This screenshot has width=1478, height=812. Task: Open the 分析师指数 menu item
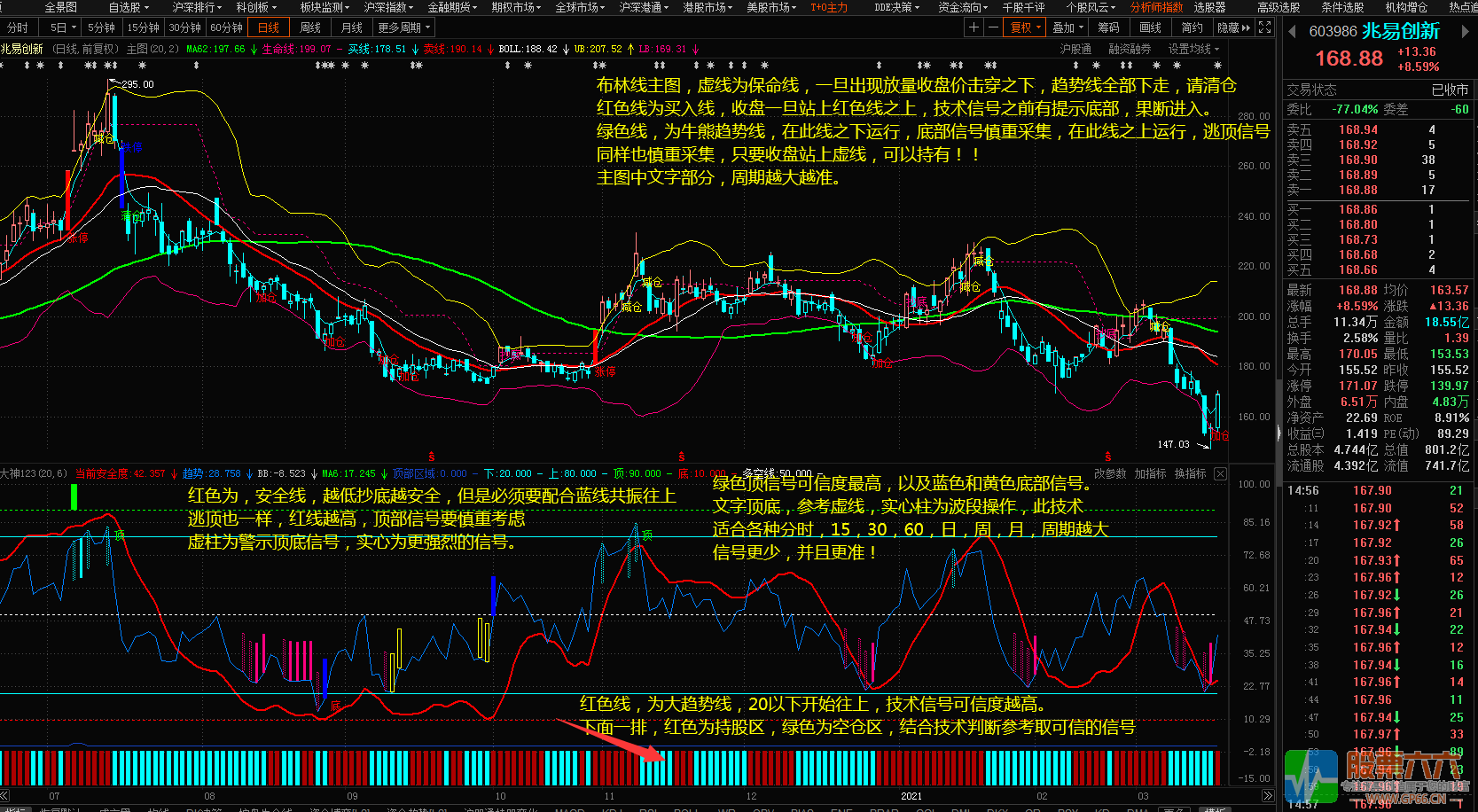pos(1155,7)
